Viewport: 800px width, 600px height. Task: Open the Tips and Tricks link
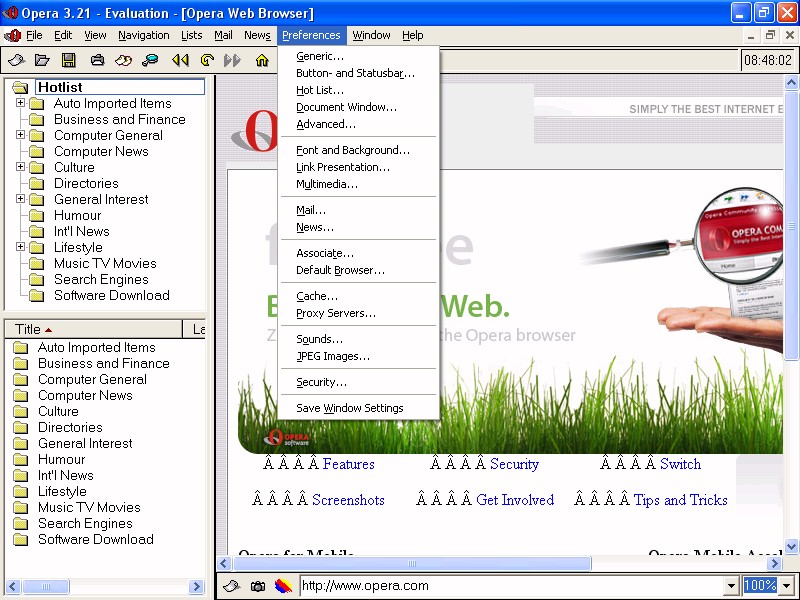[681, 500]
